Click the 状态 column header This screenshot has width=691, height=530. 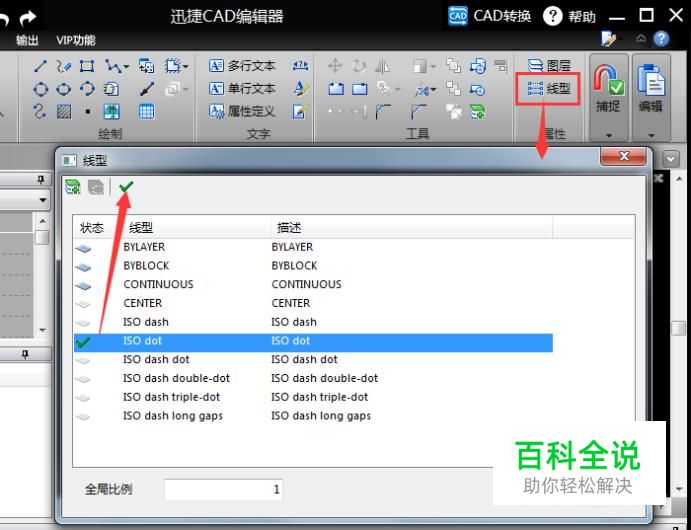click(x=92, y=228)
